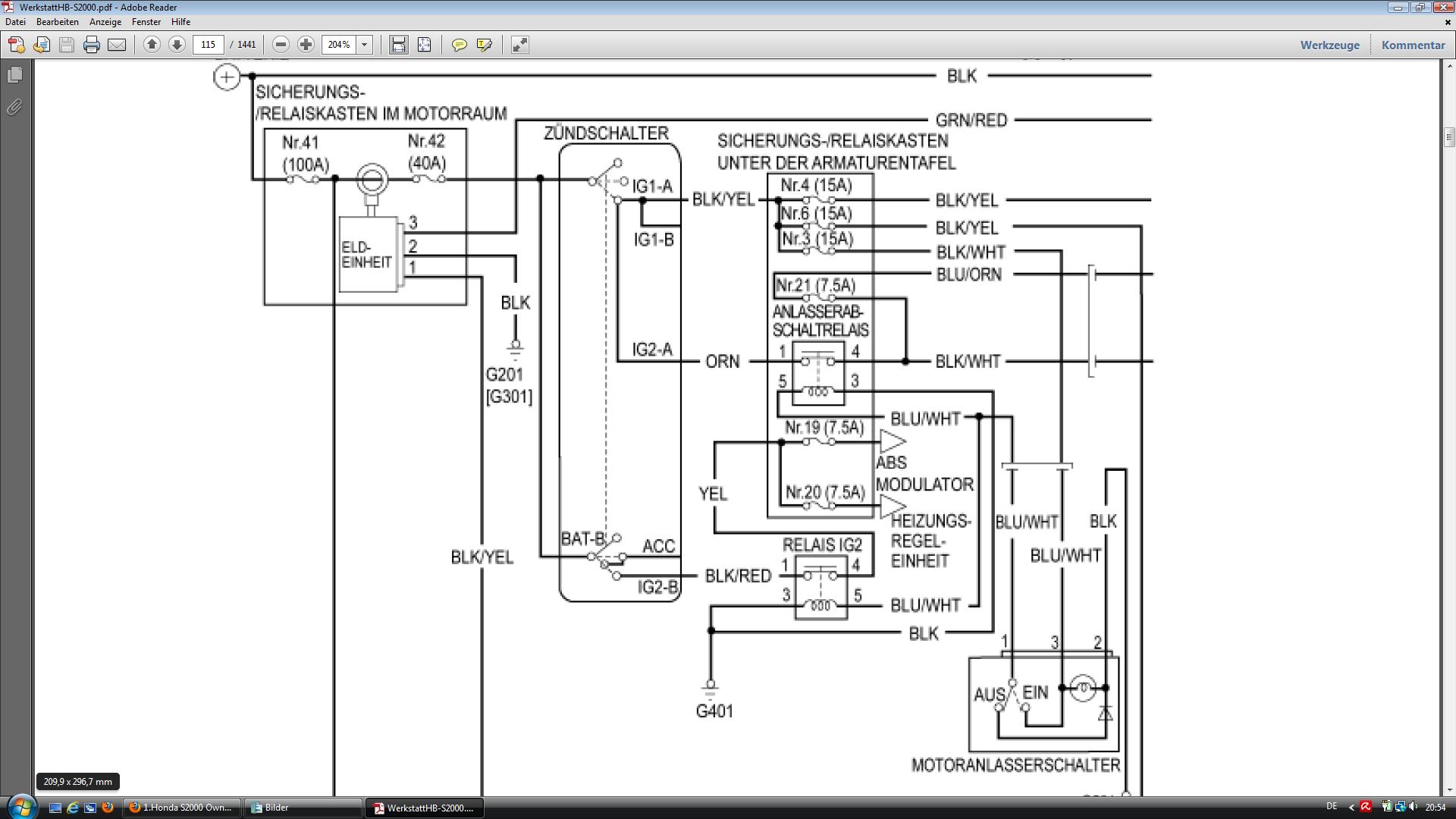
Task: Select the highlight text tool
Action: 484,45
